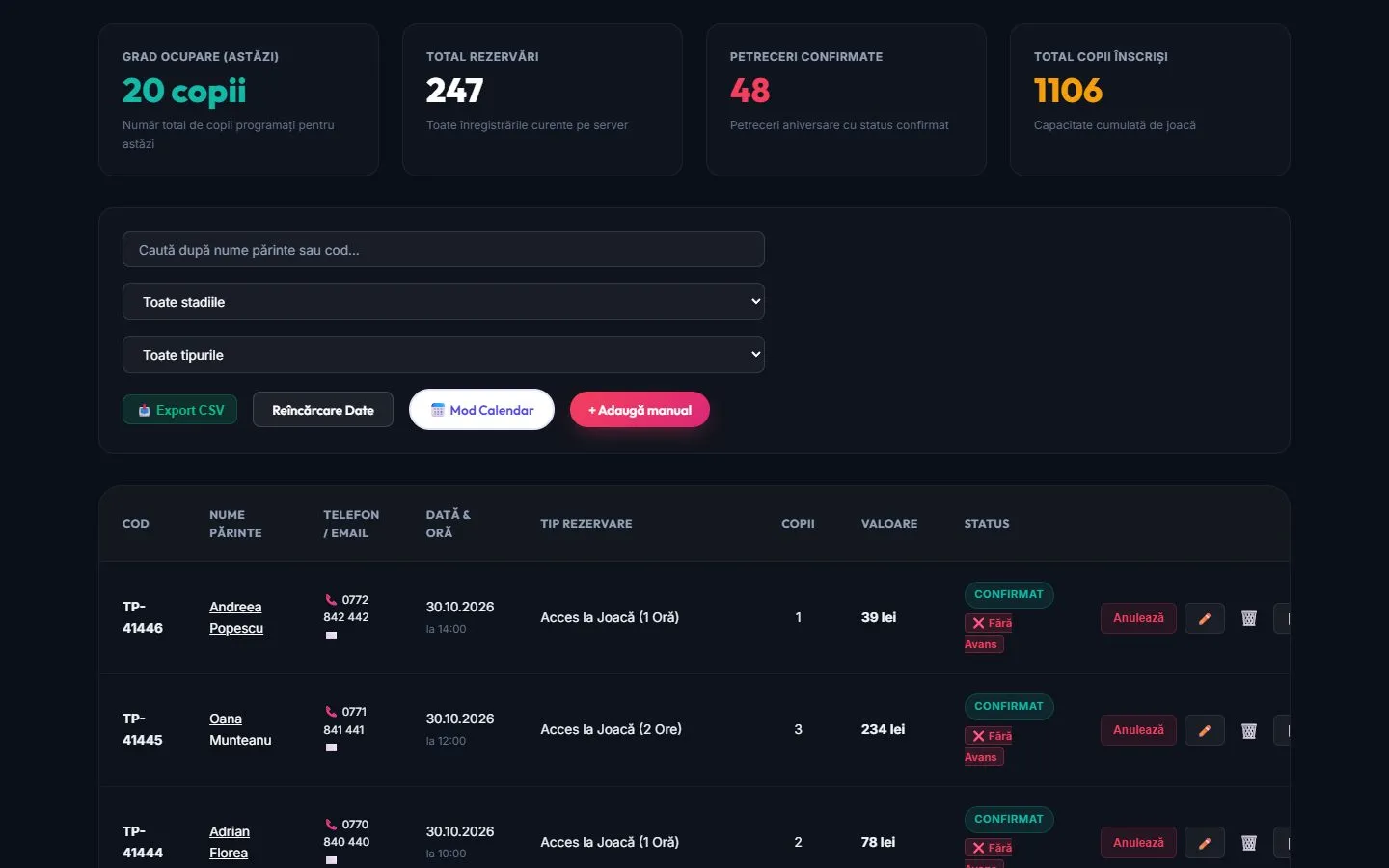
Task: Cancel Adrian Florea's reservation via Anulează
Action: [x=1138, y=843]
